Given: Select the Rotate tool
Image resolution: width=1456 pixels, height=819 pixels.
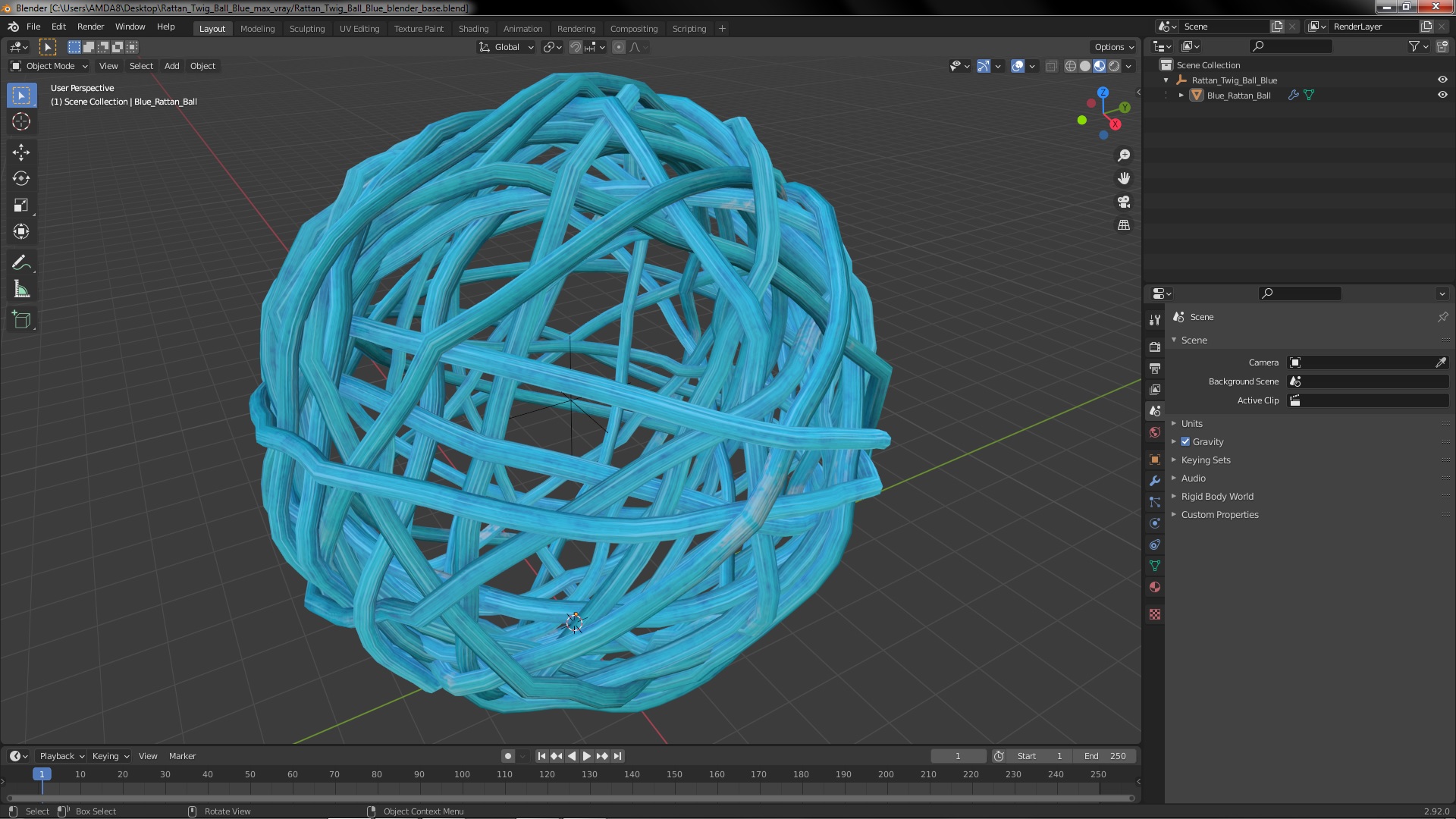Looking at the screenshot, I should pos(21,178).
